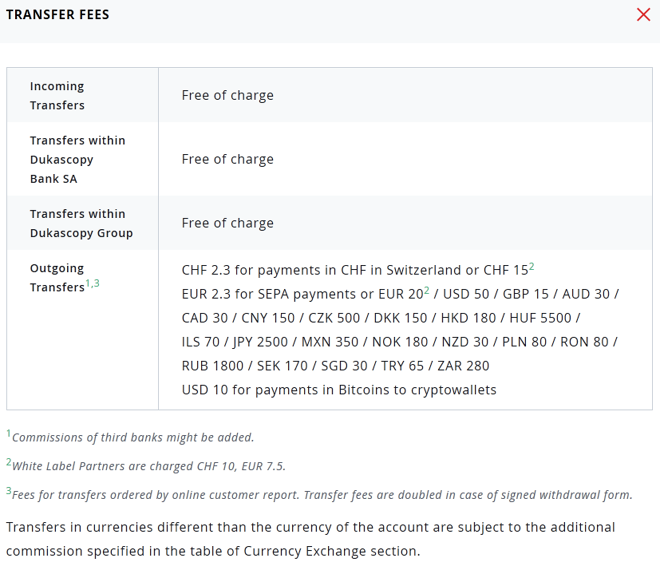Click the third banks commissions footnote
Viewport: 660px width, 566px height.
click(x=130, y=437)
